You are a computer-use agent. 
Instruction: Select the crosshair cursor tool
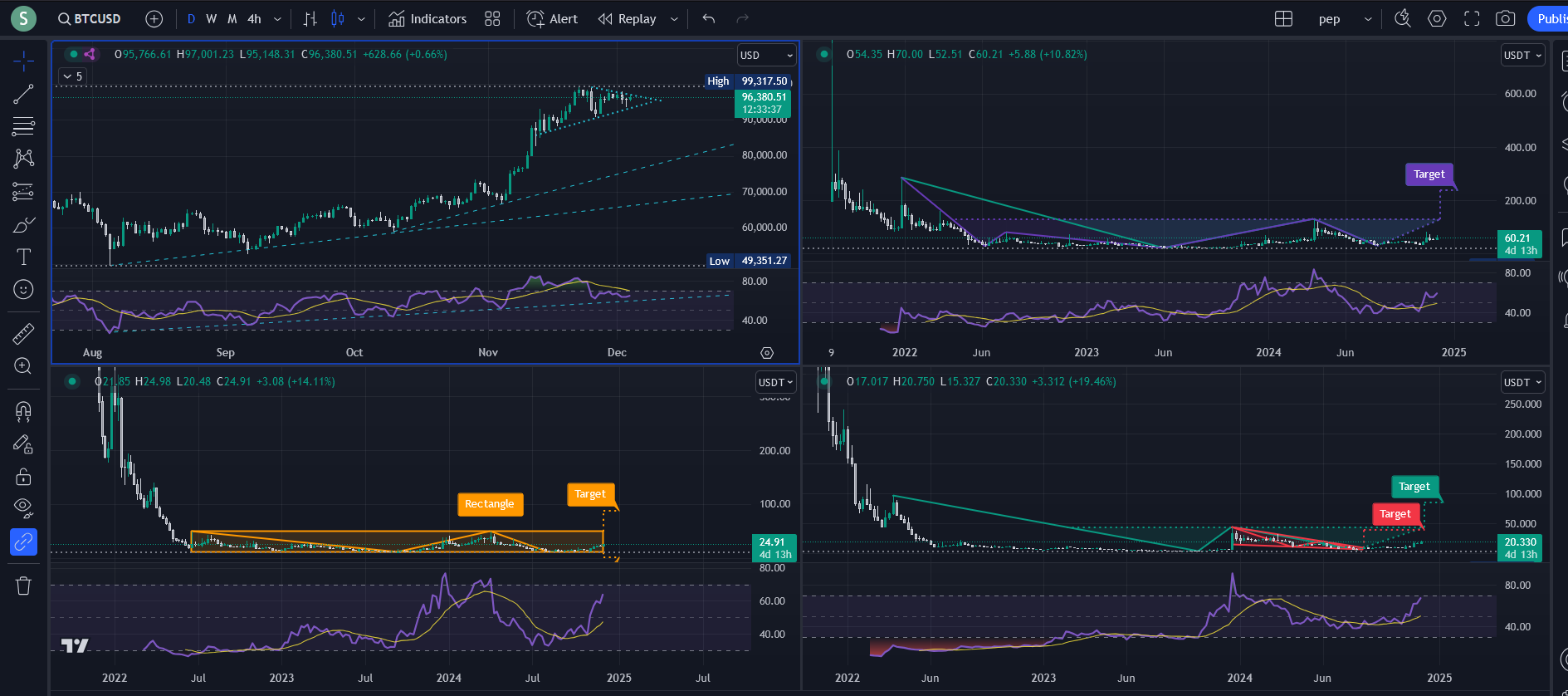pos(23,61)
